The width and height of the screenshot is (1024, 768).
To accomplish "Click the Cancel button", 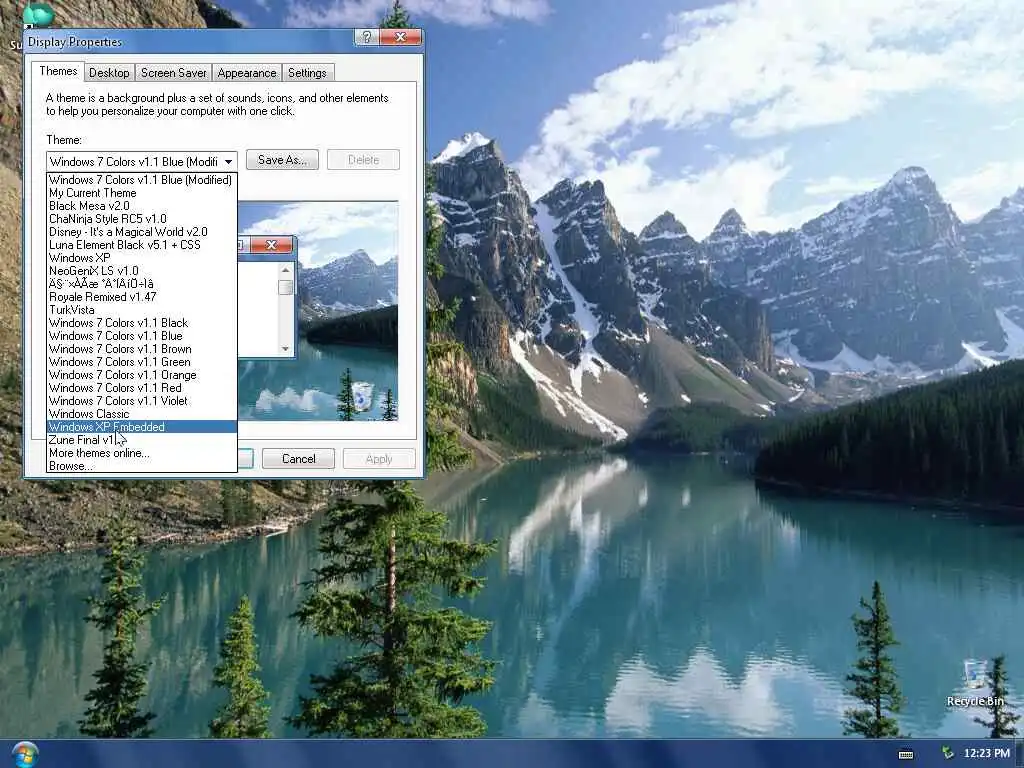I will point(298,459).
